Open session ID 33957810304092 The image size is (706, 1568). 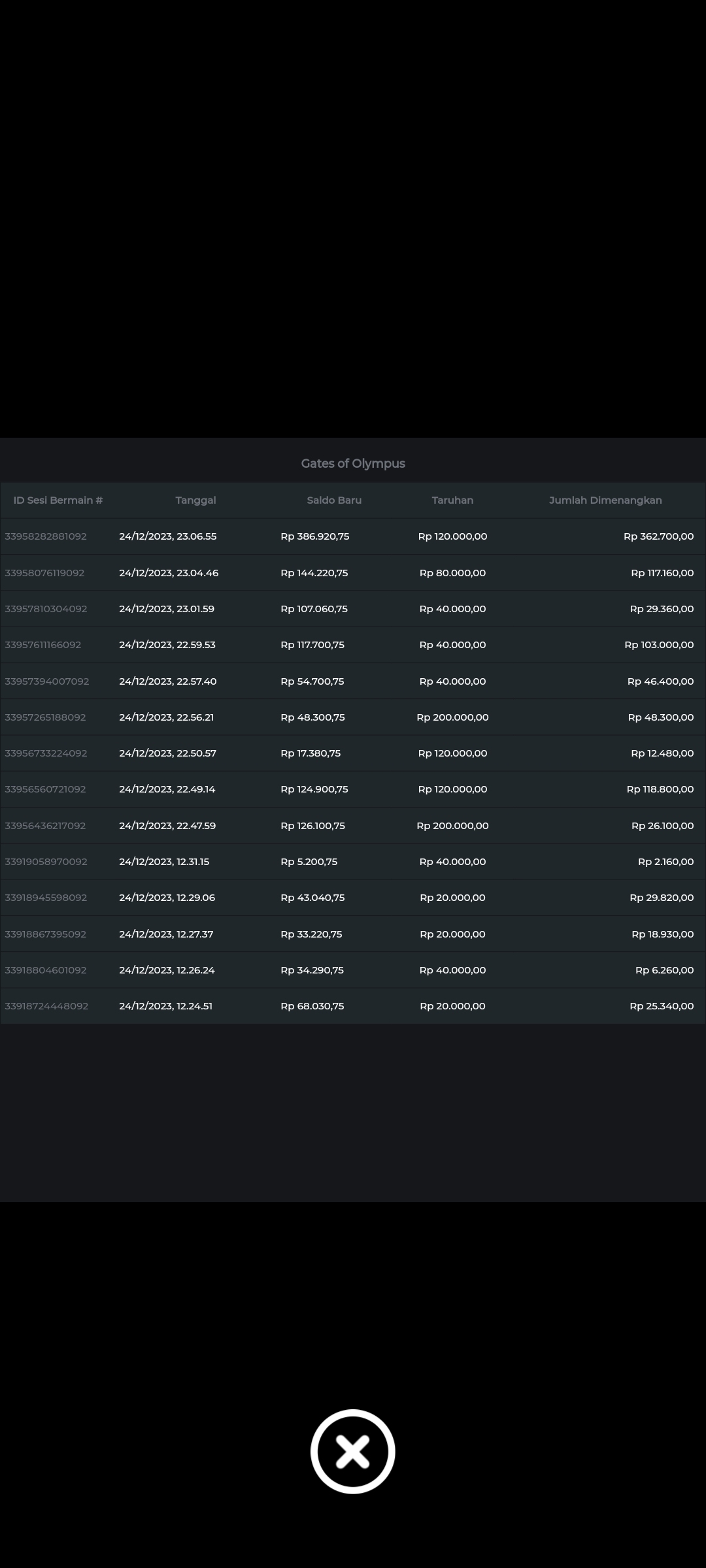click(46, 609)
